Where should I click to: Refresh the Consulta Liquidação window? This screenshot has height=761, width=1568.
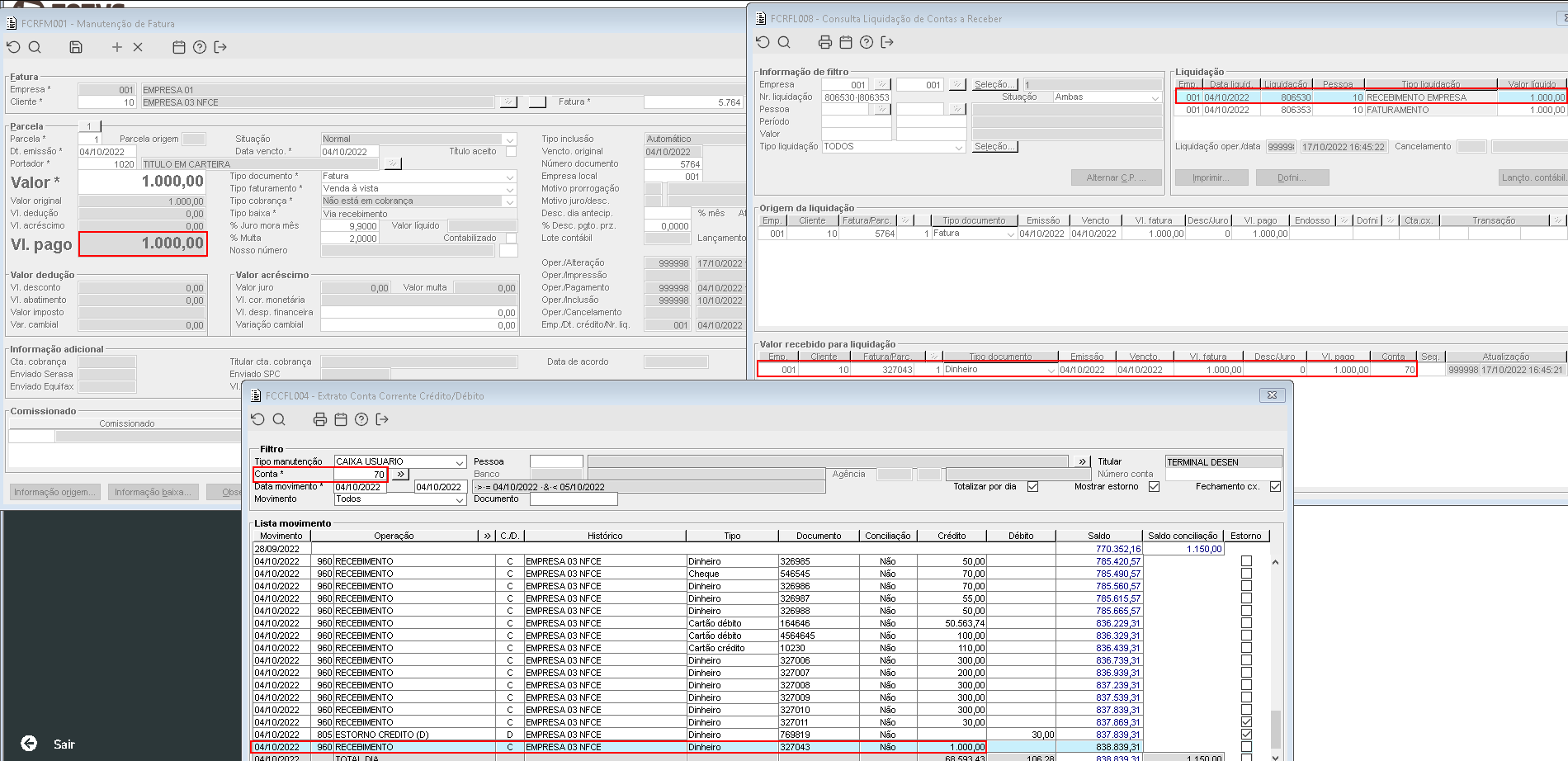(x=763, y=42)
